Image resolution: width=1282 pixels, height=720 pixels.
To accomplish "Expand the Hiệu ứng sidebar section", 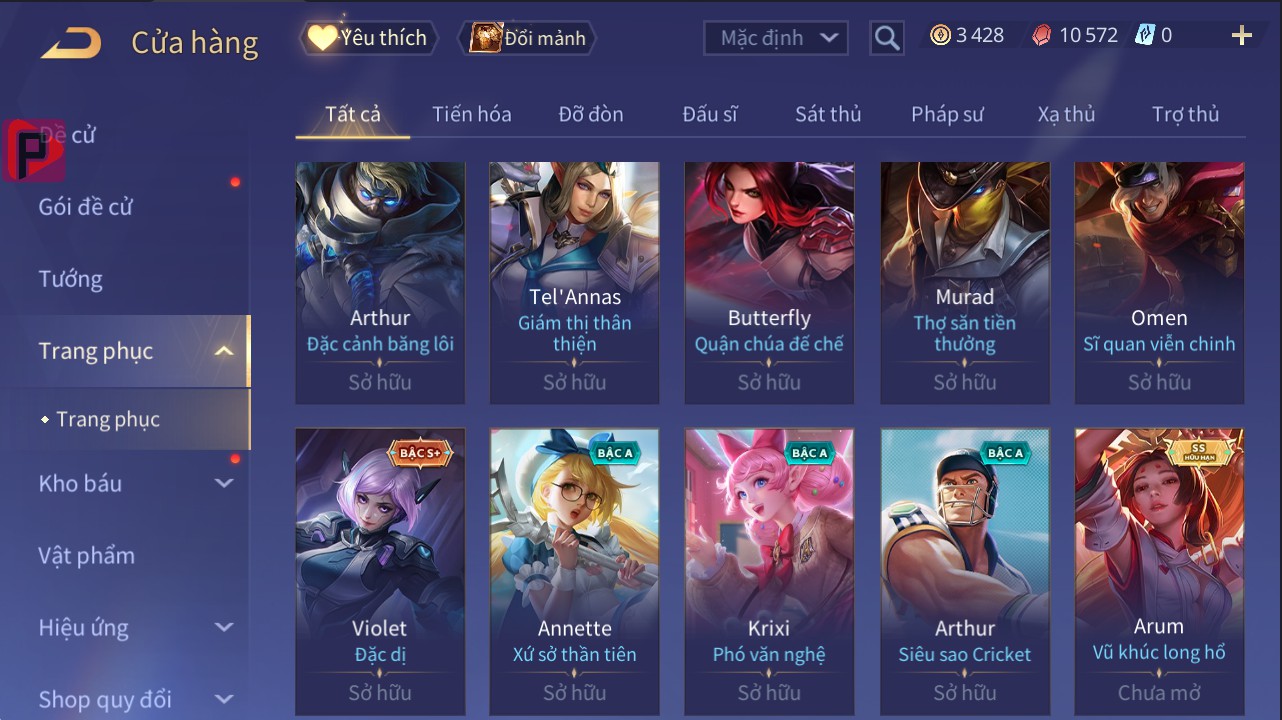I will [x=224, y=627].
